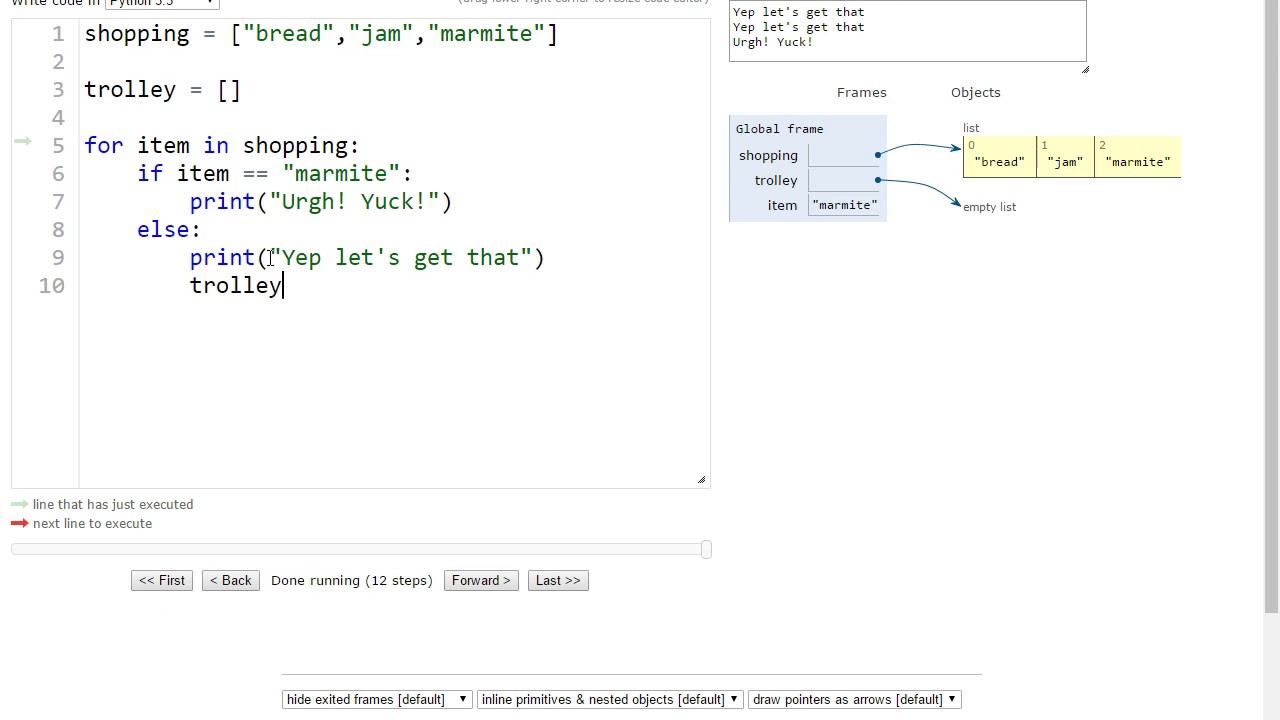This screenshot has height=720, width=1280.
Task: Click line number 10 in the editor
Action: coord(52,286)
